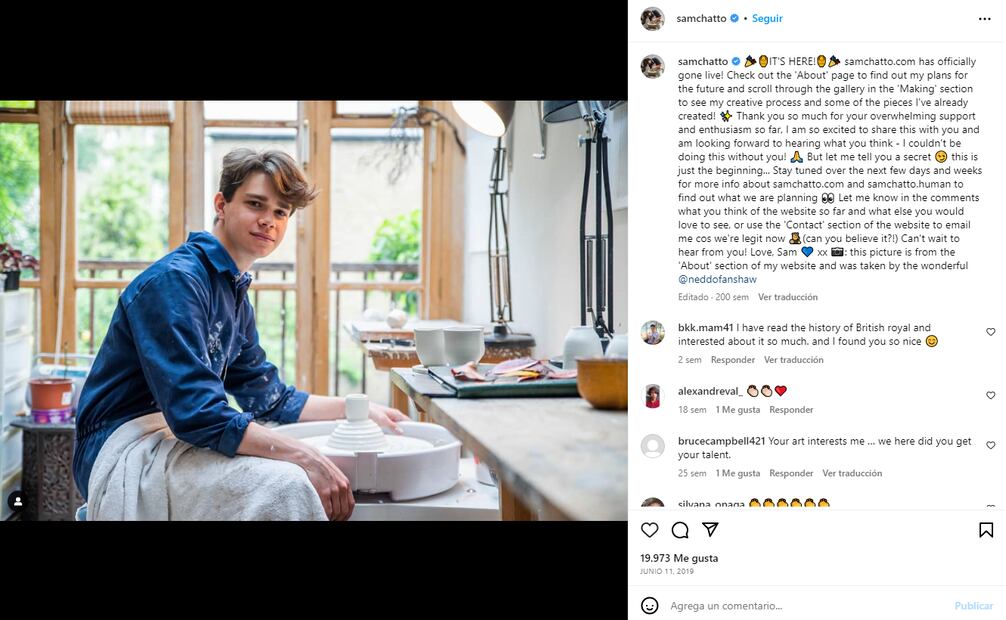Image resolution: width=1006 pixels, height=620 pixels.
Task: Like the alexandreval_ comment
Action: [x=991, y=395]
